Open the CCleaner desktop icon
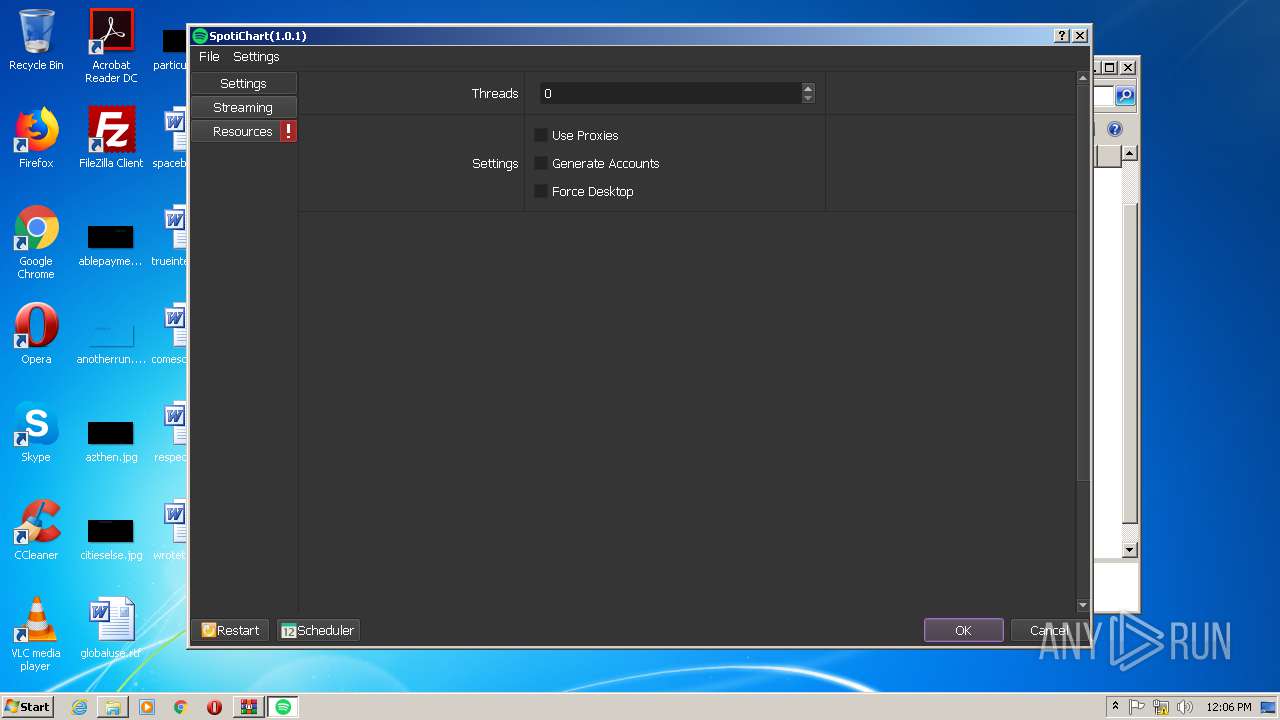Screen dimensions: 1280x720 pos(36,530)
